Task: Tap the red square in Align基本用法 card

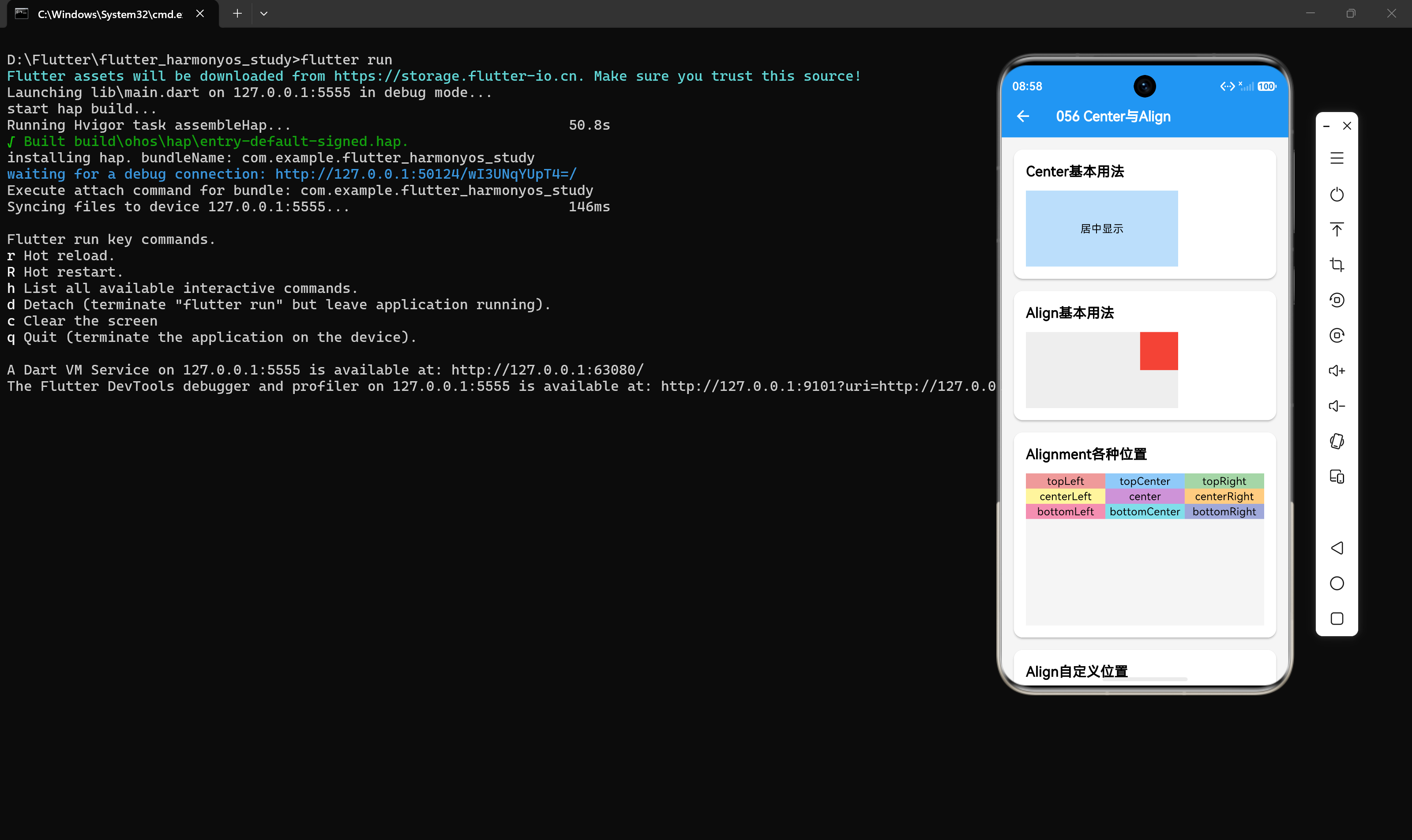Action: (x=1158, y=351)
